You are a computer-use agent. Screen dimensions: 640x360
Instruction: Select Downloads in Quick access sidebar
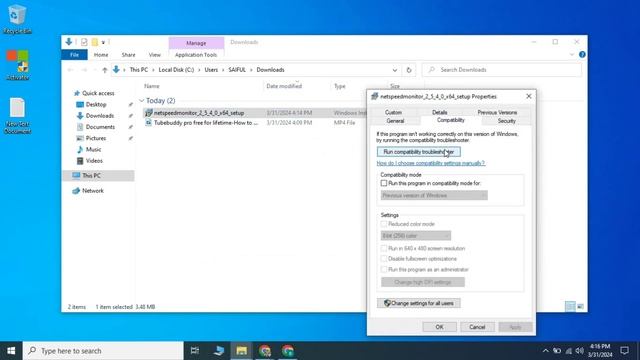click(99, 116)
